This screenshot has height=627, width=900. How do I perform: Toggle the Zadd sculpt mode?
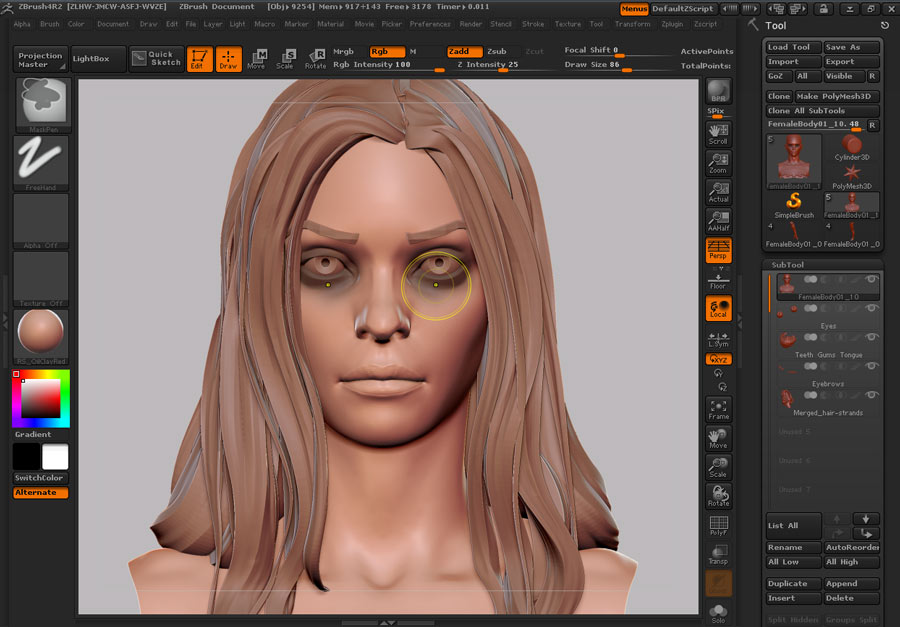(464, 52)
